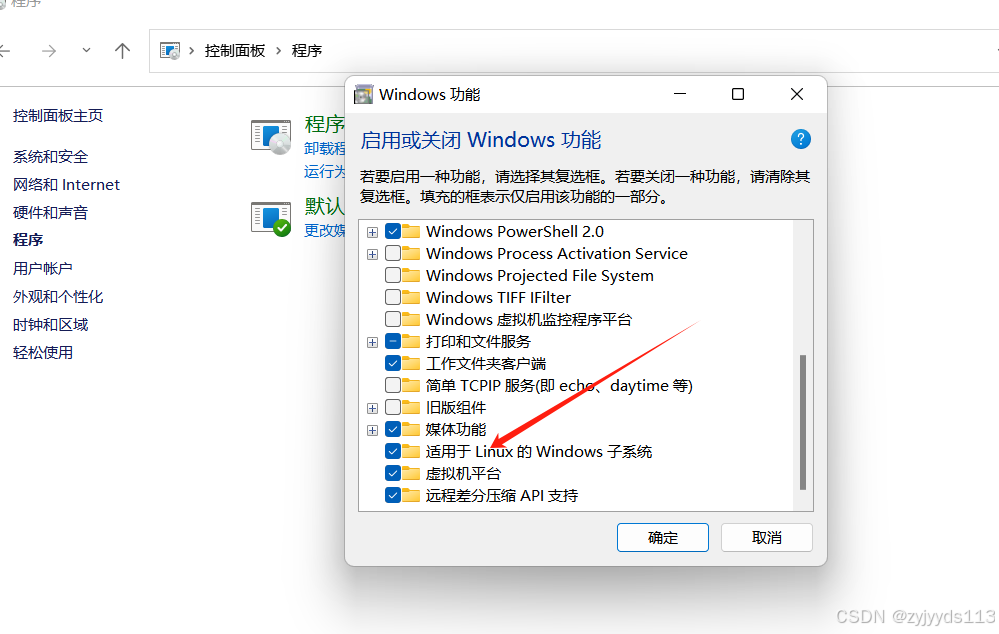This screenshot has height=634, width=999.
Task: Open 系统和安全 in the sidebar
Action: [x=50, y=156]
